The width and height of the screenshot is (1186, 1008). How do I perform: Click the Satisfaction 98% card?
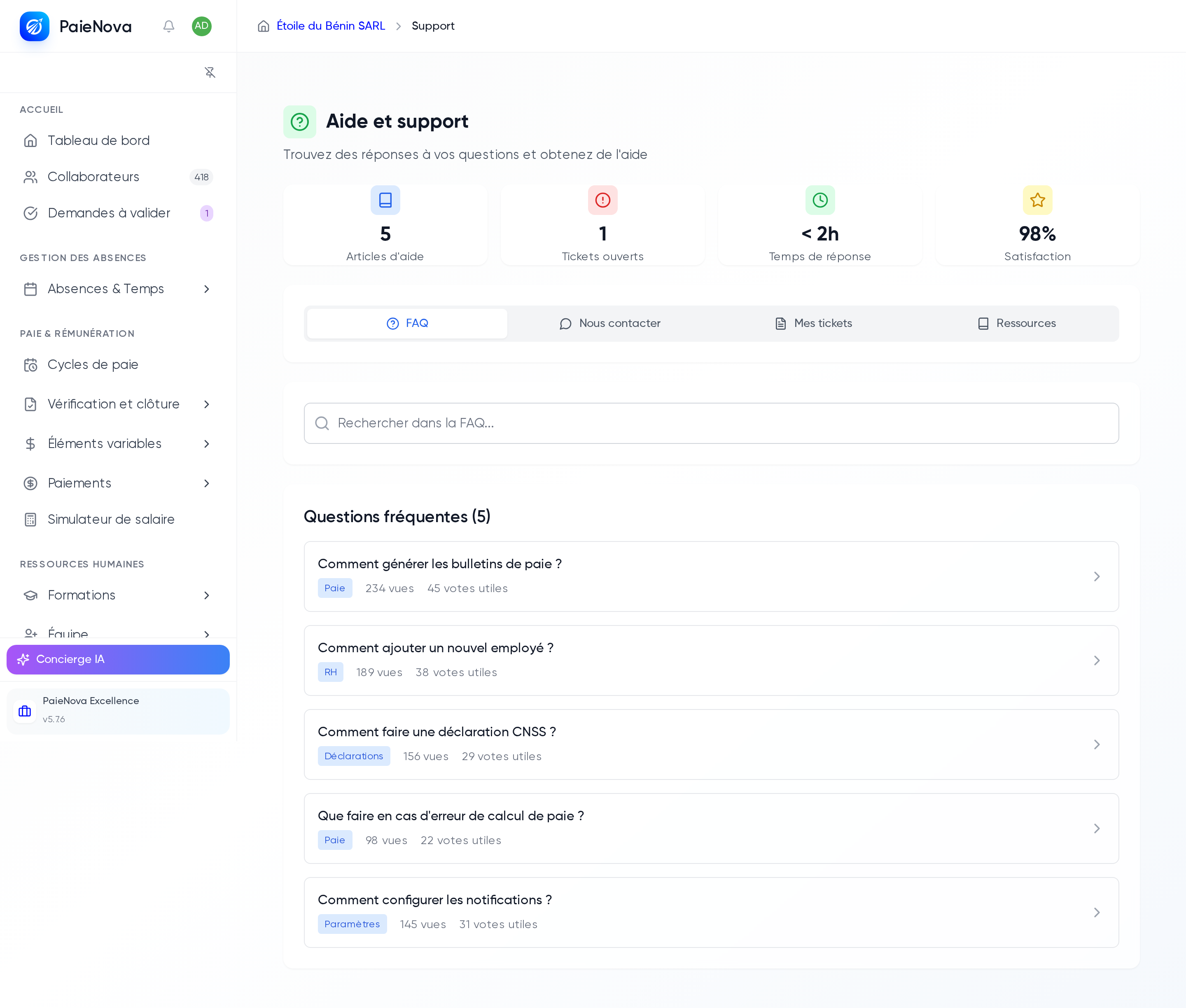point(1037,225)
